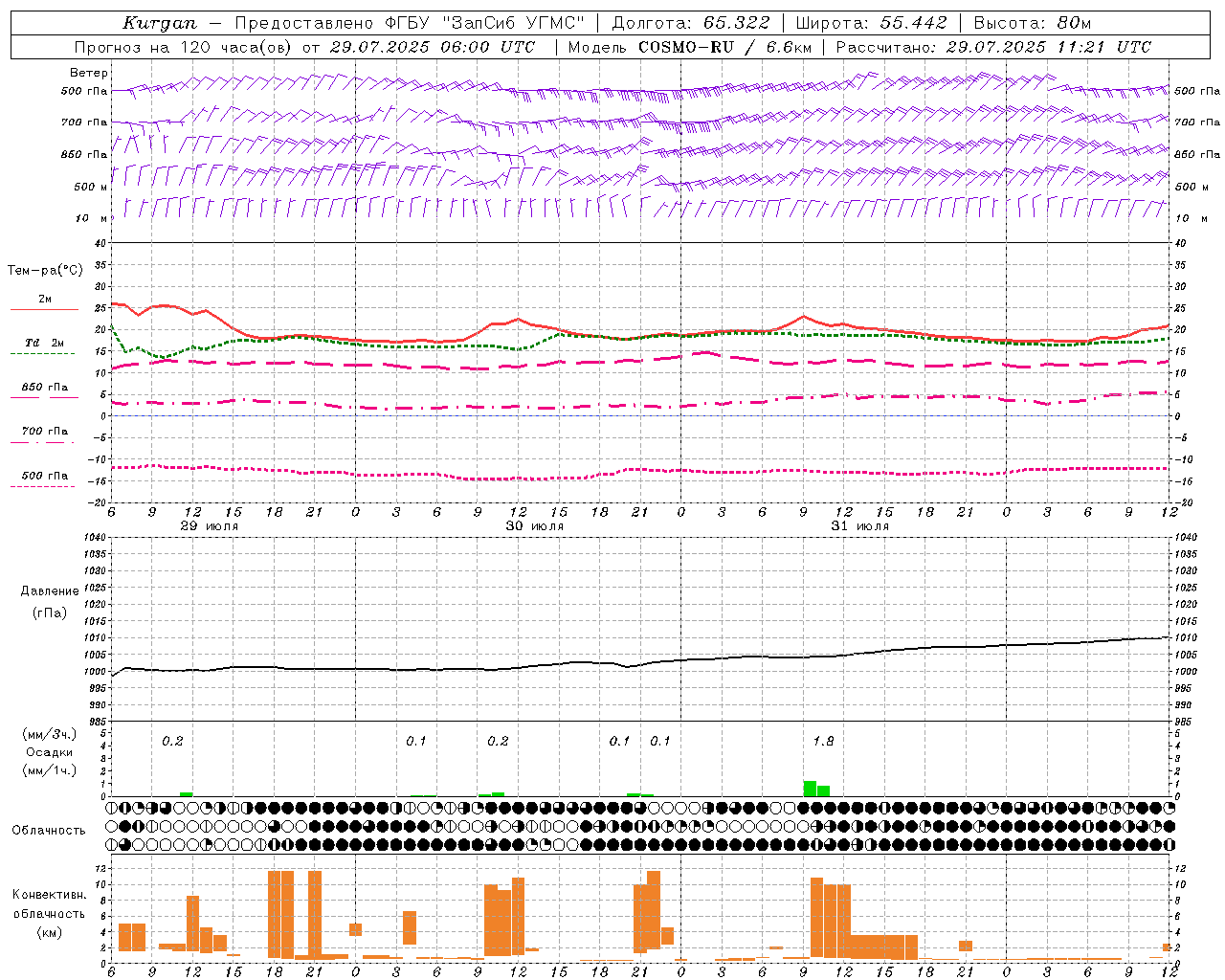The height and width of the screenshot is (980, 1225).
Task: Click the 10 м wind level label on left
Action: click(91, 218)
